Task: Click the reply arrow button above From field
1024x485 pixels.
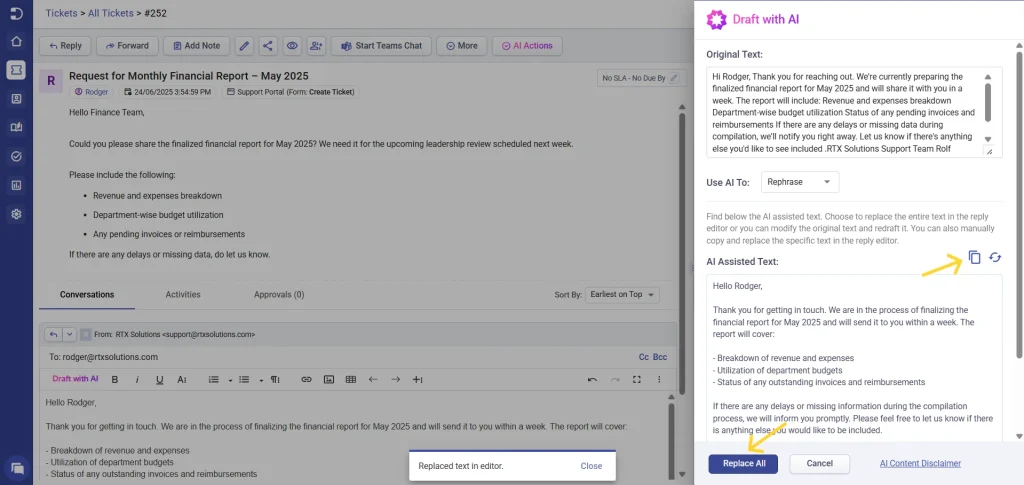Action: coord(54,334)
